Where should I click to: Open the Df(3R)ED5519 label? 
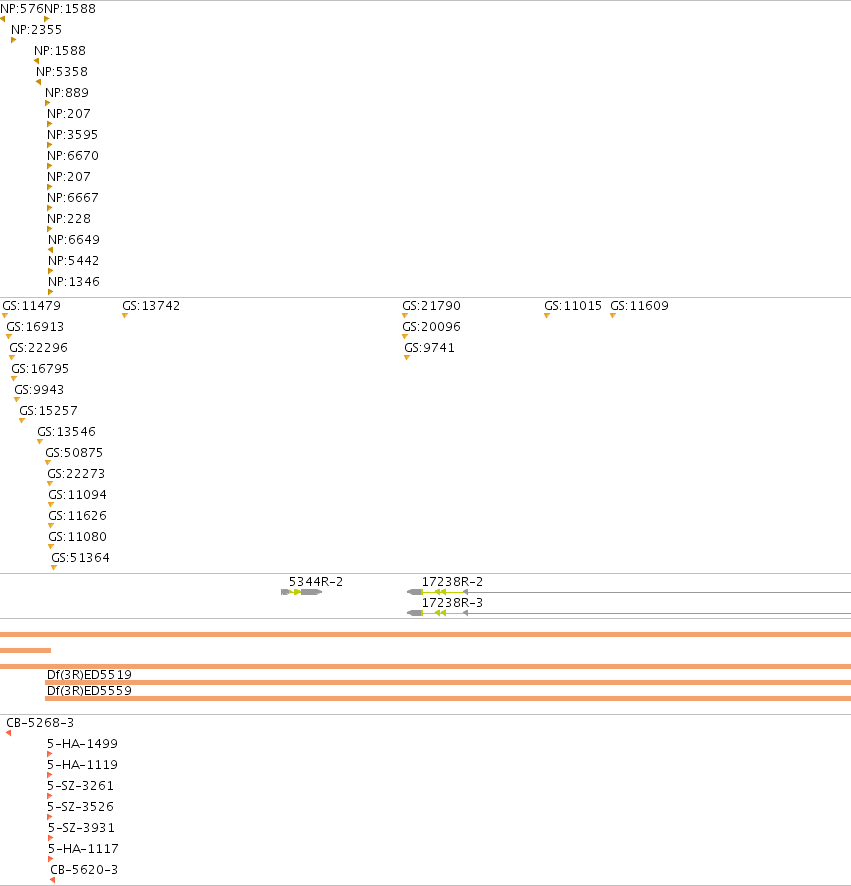[x=89, y=675]
